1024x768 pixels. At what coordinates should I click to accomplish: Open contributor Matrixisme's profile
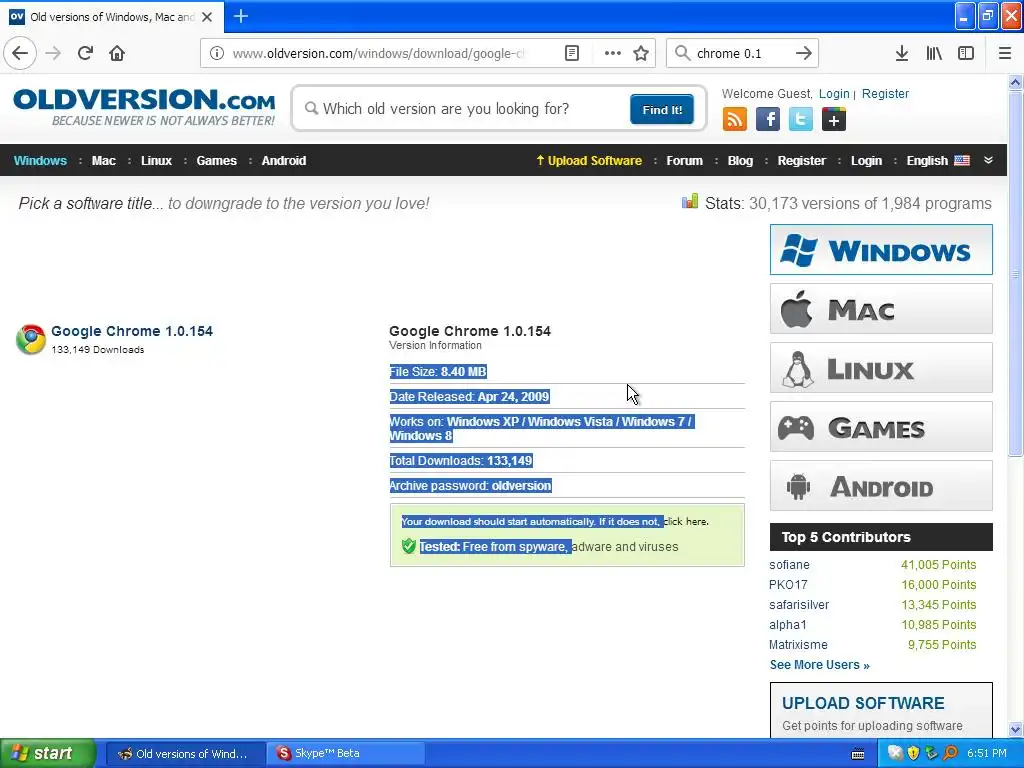tap(798, 645)
